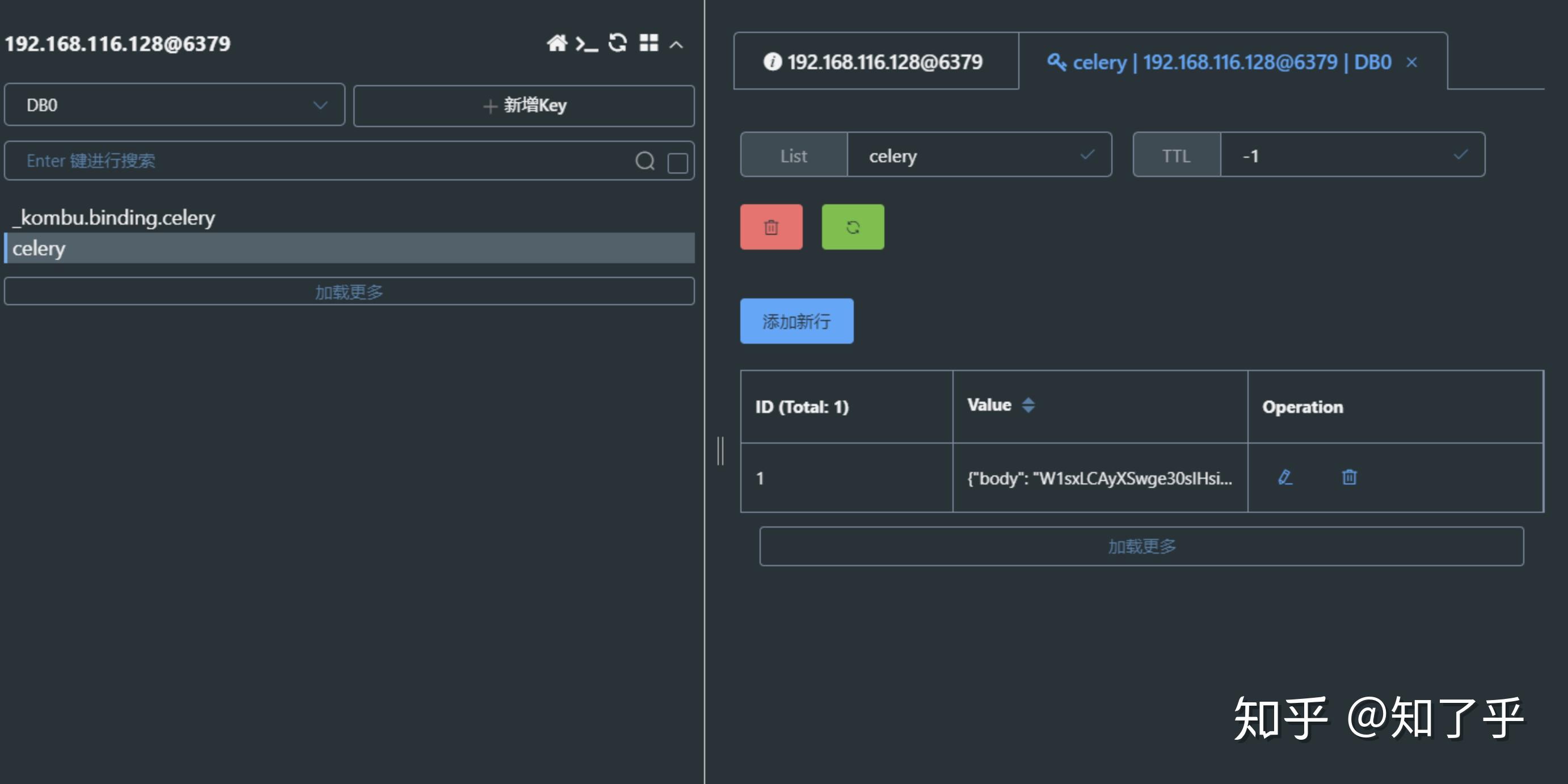
Task: Click the 新增Key button
Action: pyautogui.click(x=524, y=106)
